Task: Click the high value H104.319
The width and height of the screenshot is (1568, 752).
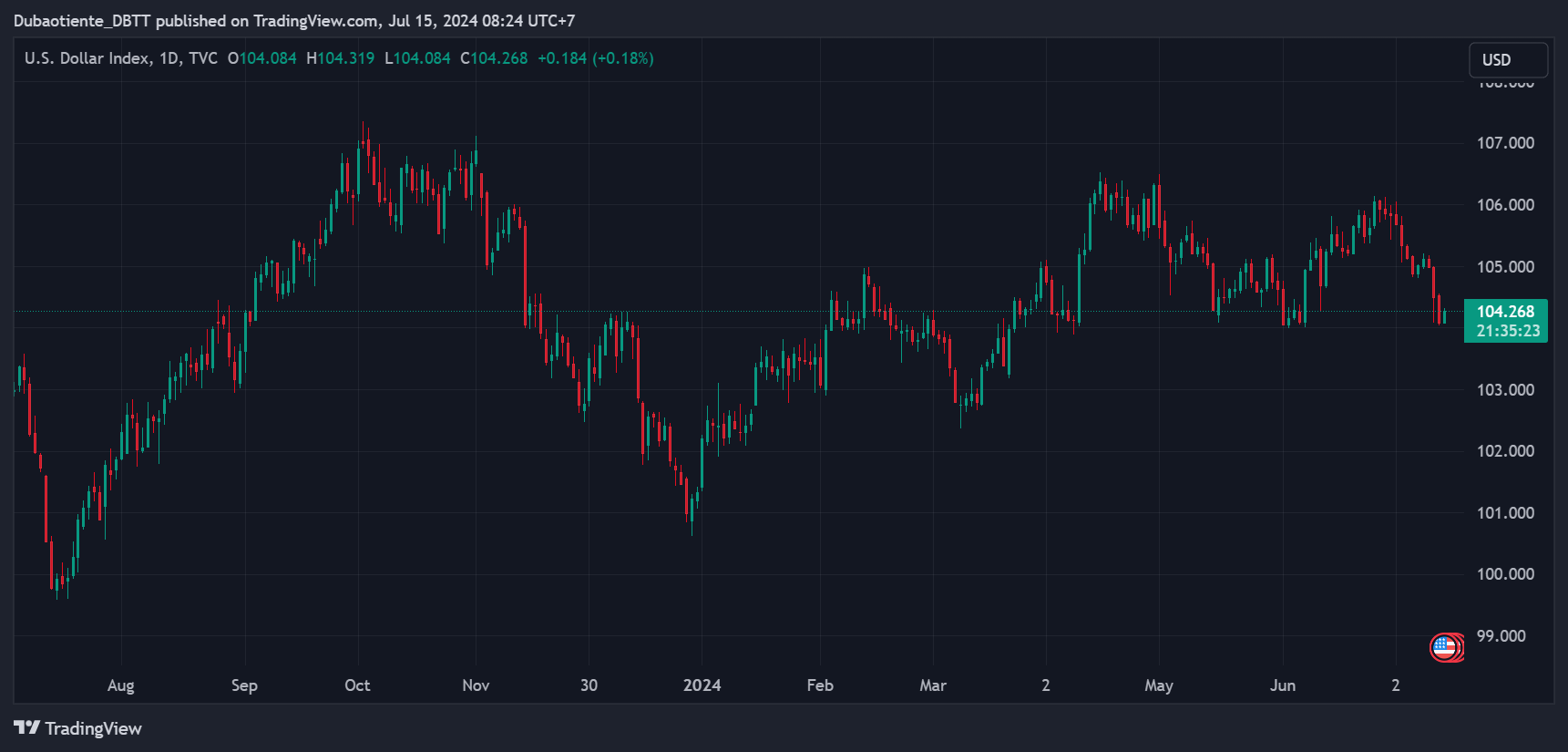Action: pos(341,58)
